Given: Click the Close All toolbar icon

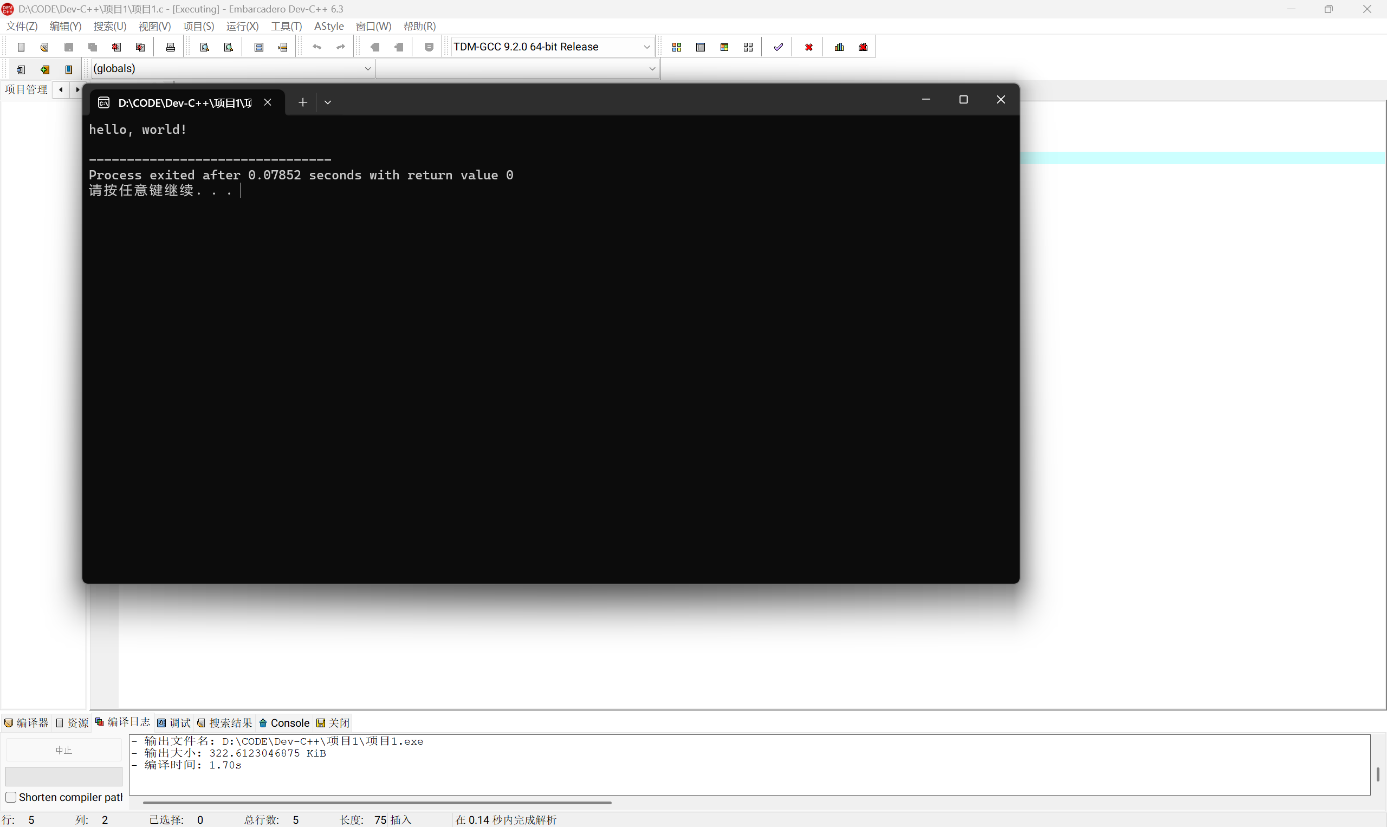Looking at the screenshot, I should pyautogui.click(x=140, y=47).
